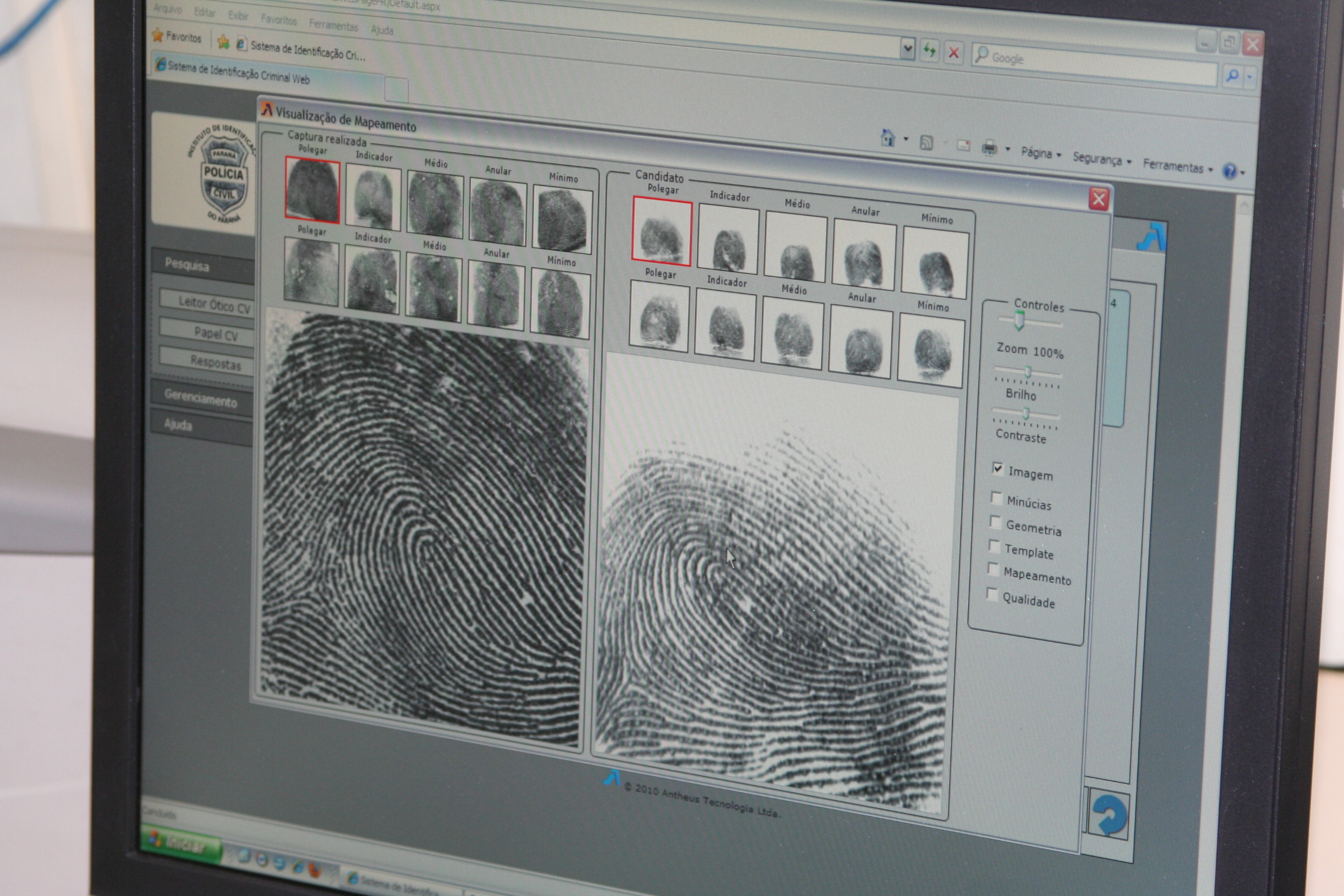The width and height of the screenshot is (1344, 896).
Task: Click the Leitor Ótico CV button
Action: (x=211, y=304)
